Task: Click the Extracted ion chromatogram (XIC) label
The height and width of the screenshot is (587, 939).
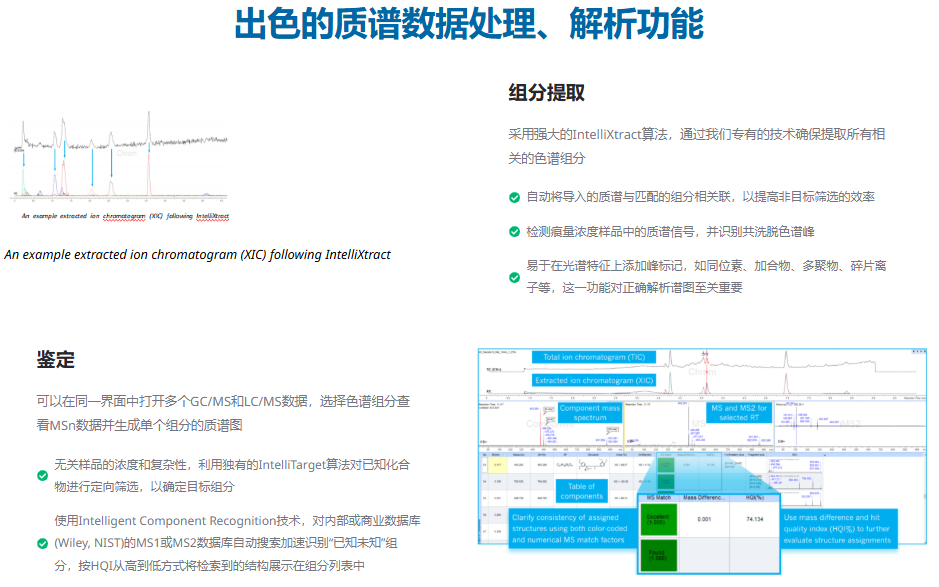Action: click(x=594, y=380)
